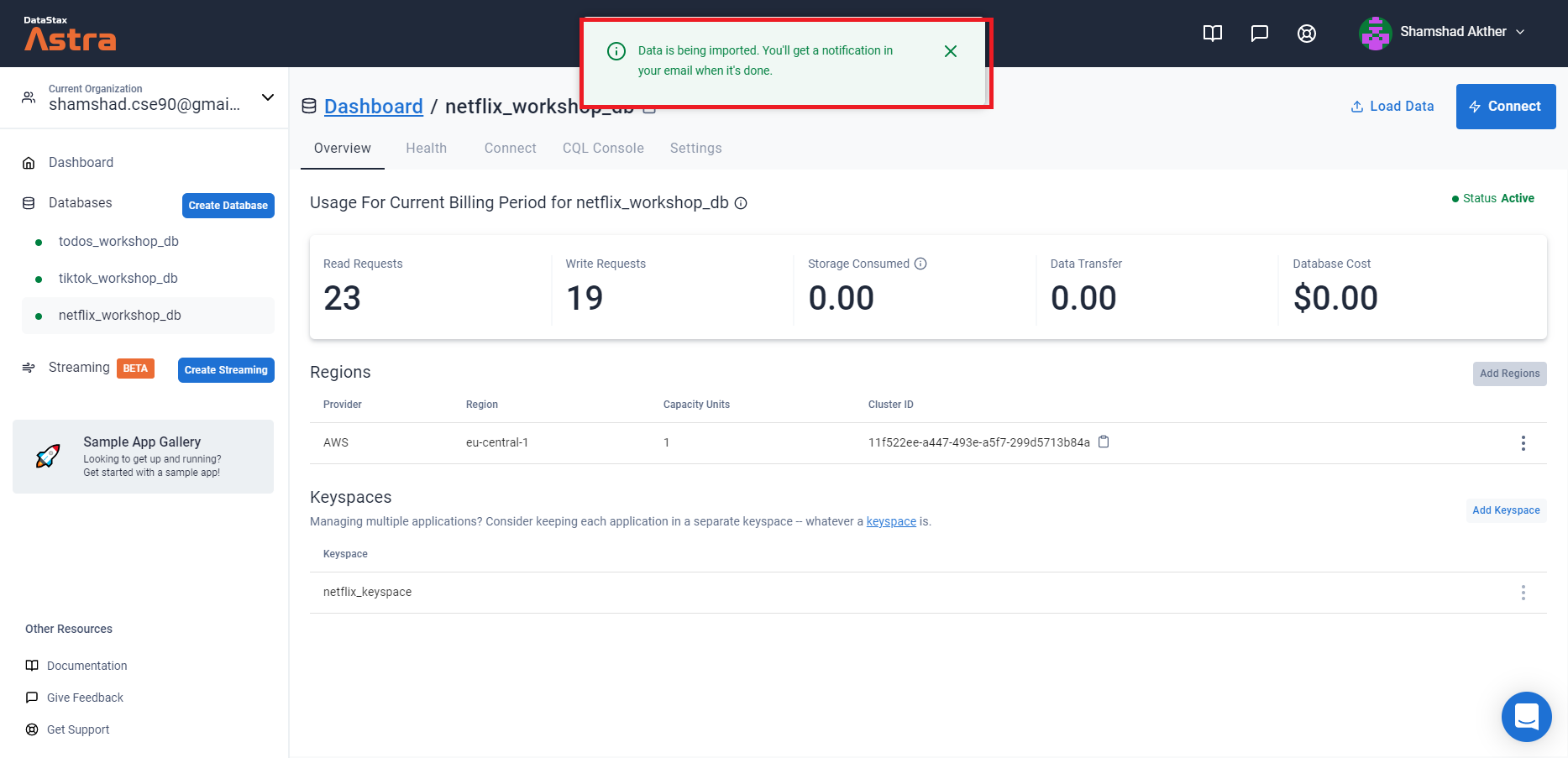The height and width of the screenshot is (758, 1568).
Task: Copy the Cluster ID using clipboard icon
Action: pos(1104,442)
